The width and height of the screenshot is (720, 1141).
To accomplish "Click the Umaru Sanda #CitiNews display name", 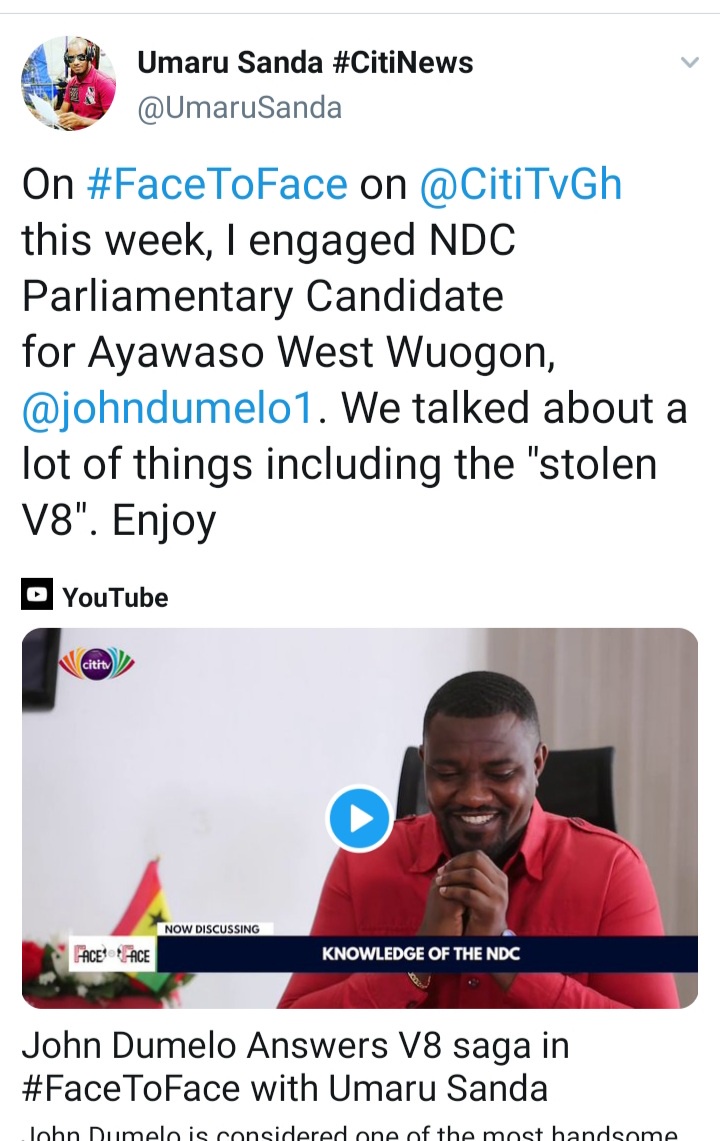I will pyautogui.click(x=305, y=64).
